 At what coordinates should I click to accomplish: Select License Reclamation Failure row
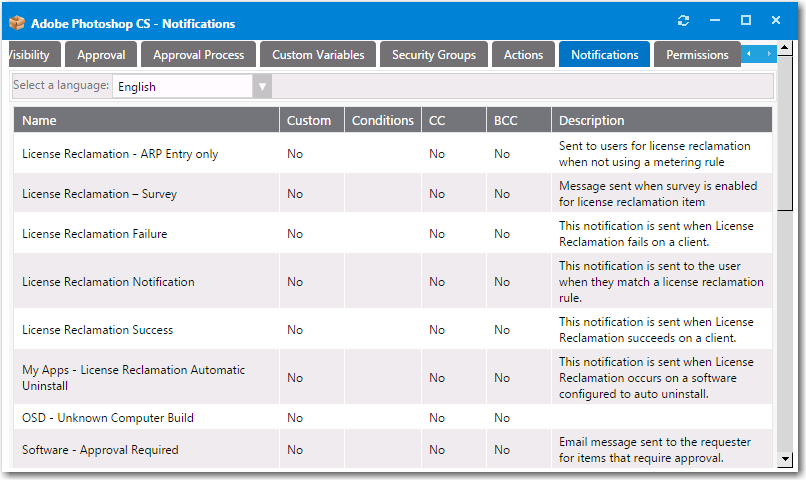coord(95,234)
